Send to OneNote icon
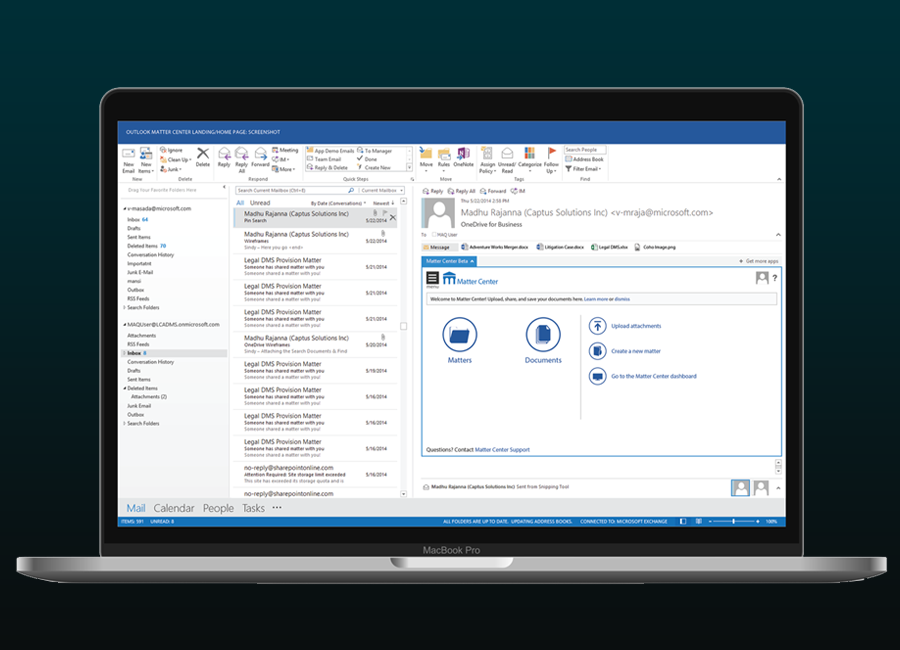The width and height of the screenshot is (900, 650). tap(463, 153)
